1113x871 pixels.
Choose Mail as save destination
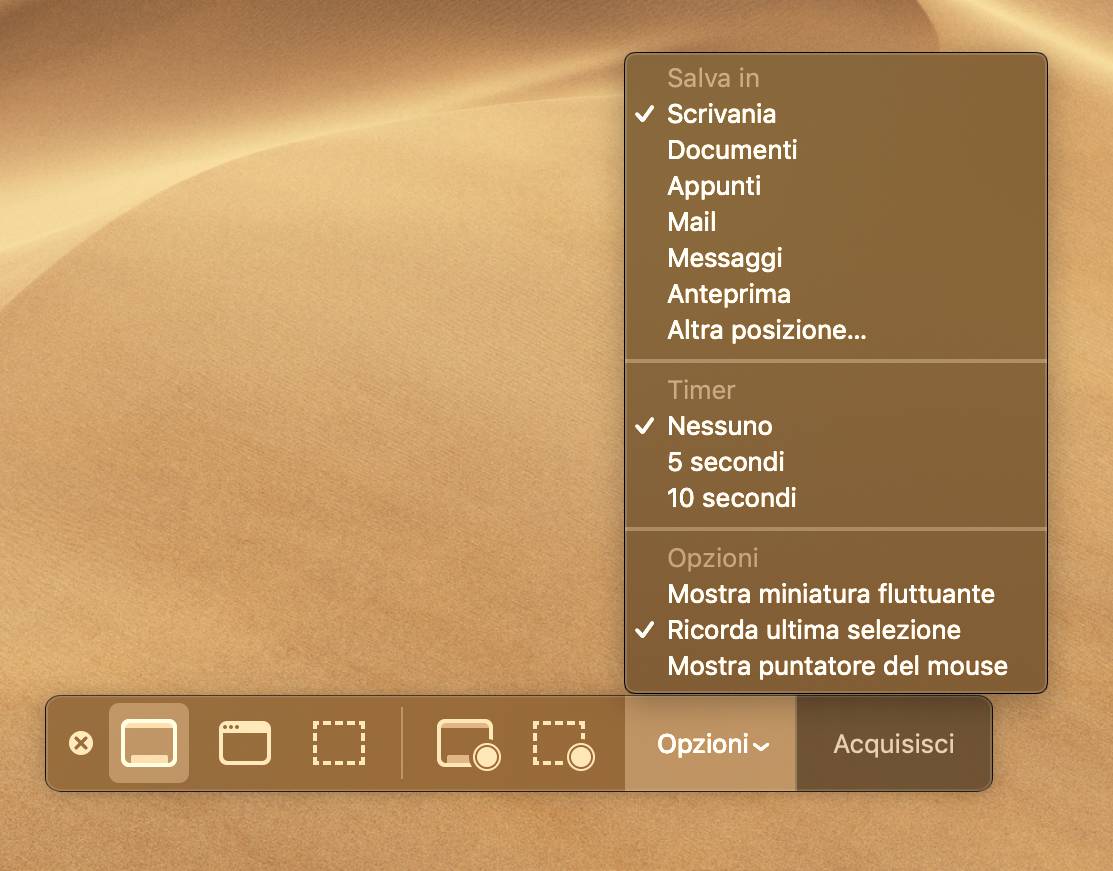(x=835, y=222)
